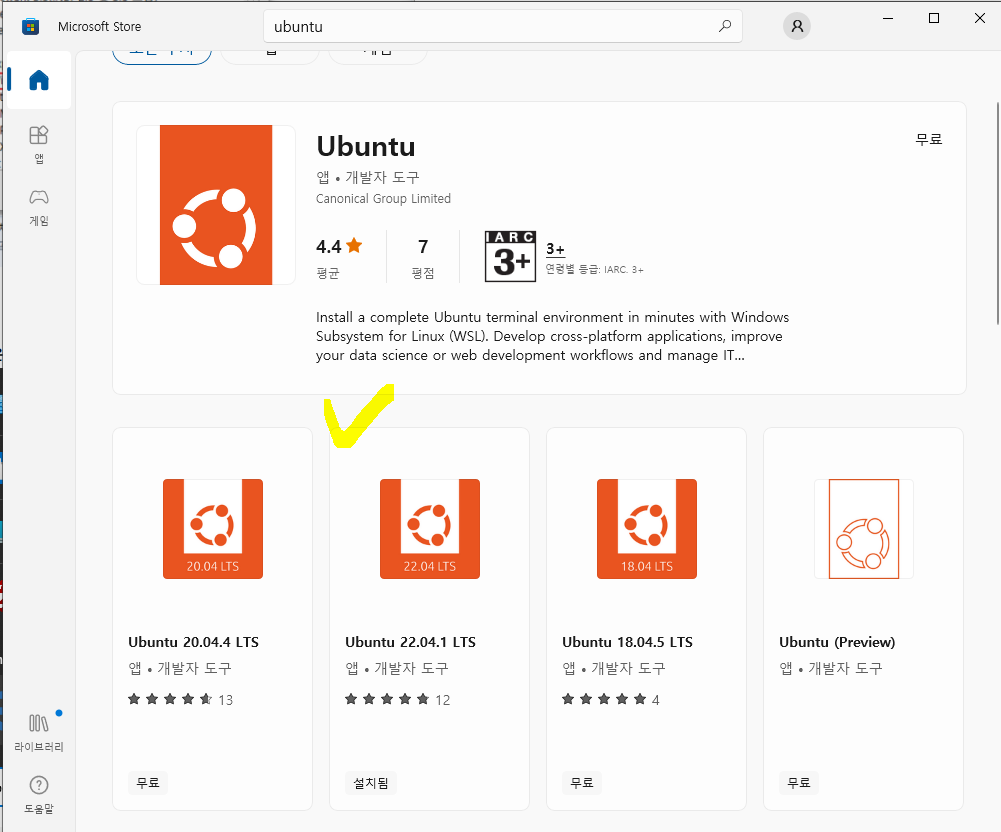Screen dimensions: 1001x832
Task: Click the Ubuntu description text starting 'Install a complete'
Action: [552, 337]
